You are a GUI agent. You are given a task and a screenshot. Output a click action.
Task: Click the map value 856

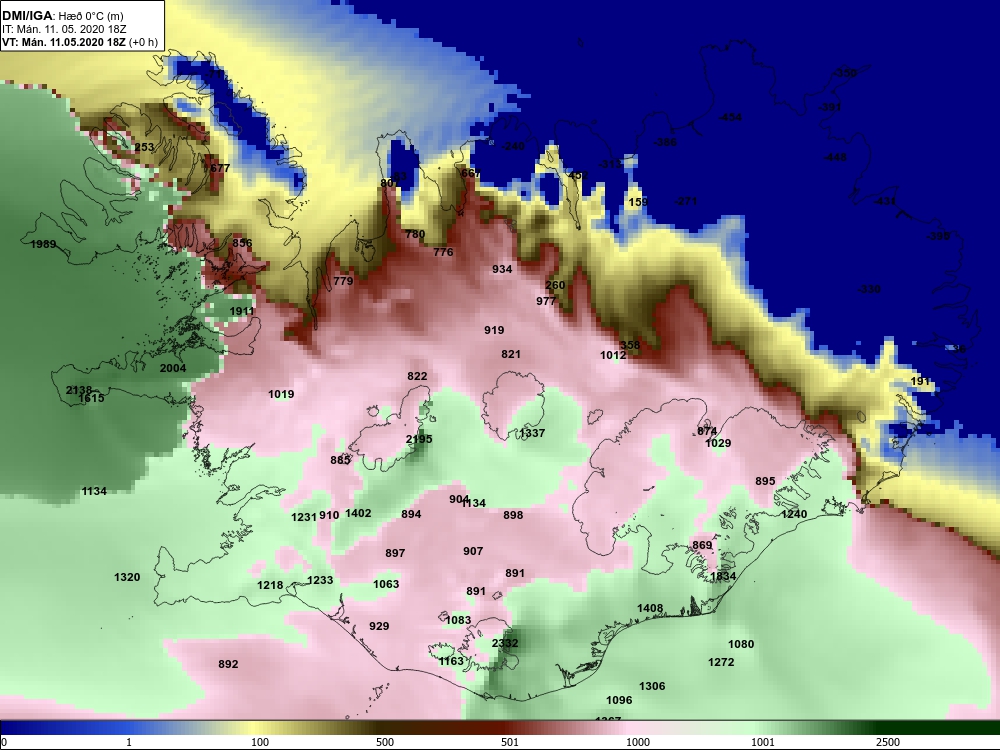242,243
